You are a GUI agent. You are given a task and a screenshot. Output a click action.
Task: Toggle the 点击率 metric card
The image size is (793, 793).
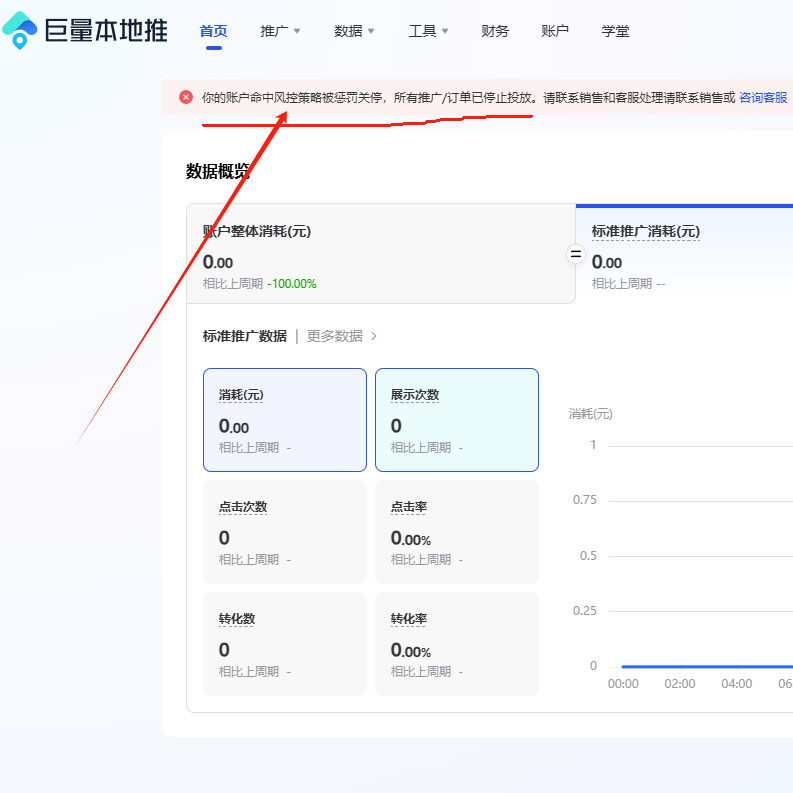tap(457, 532)
